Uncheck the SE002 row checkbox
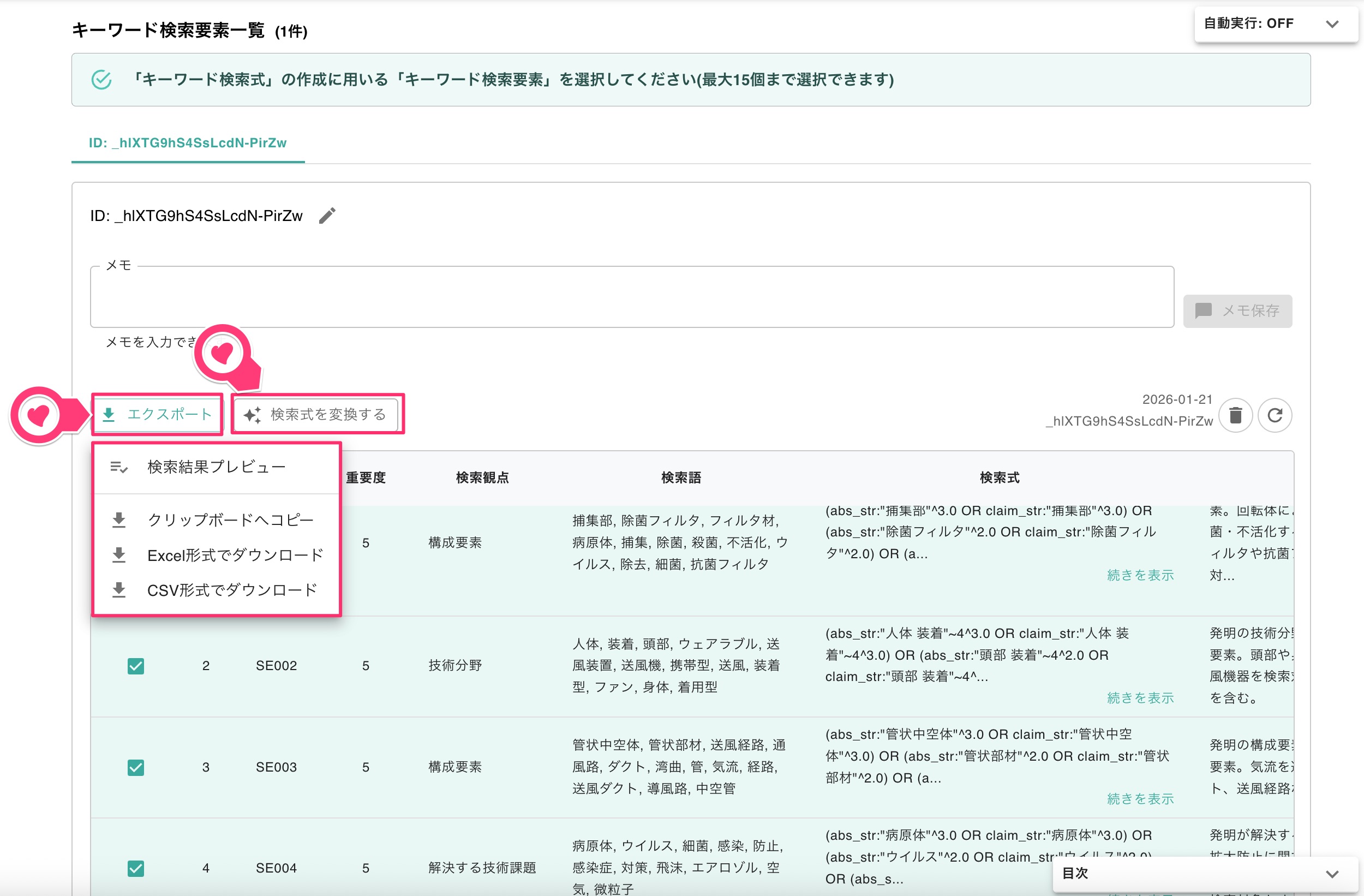Image resolution: width=1364 pixels, height=896 pixels. click(x=136, y=666)
